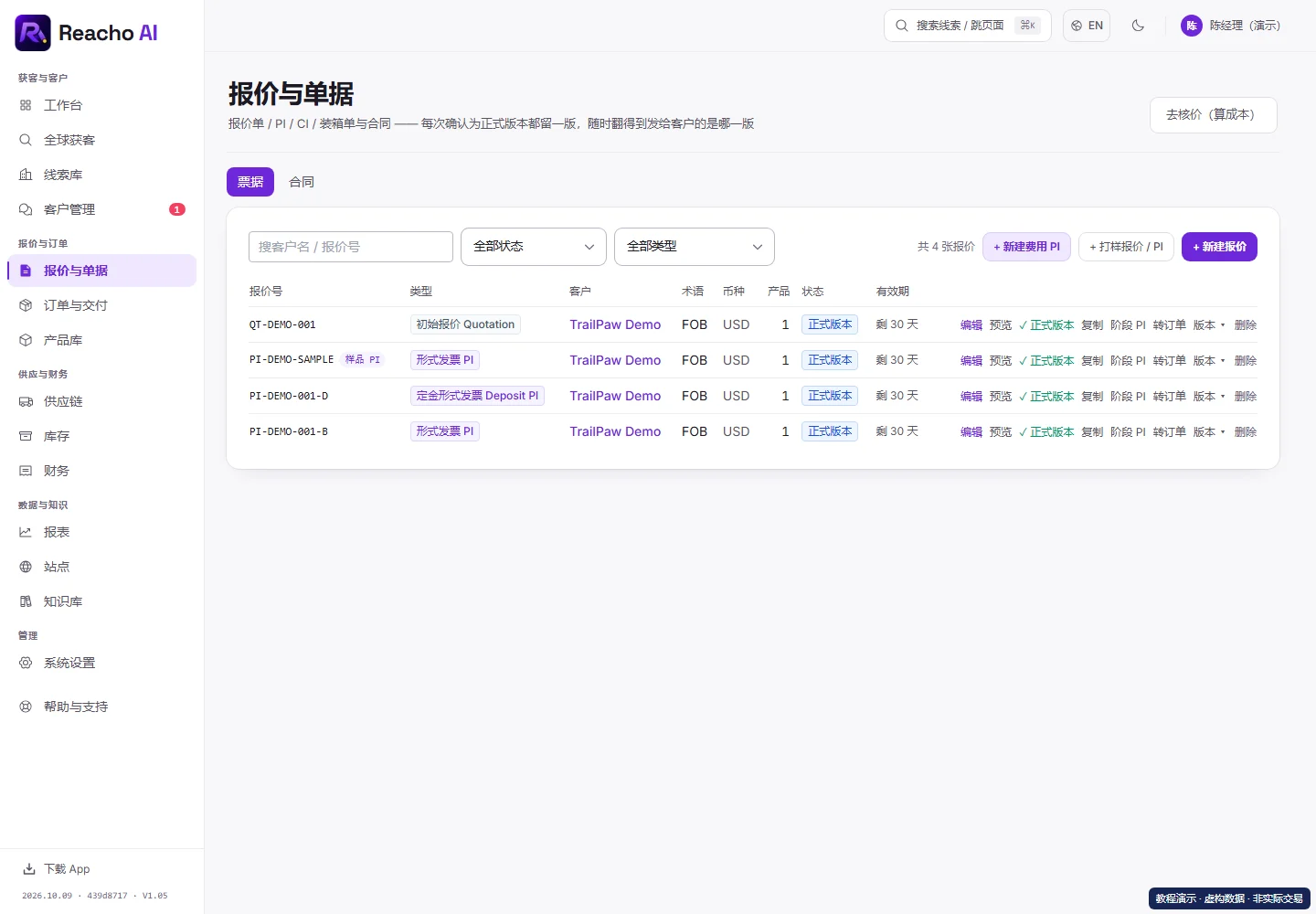Open user menu 陈经理 (演示)
This screenshot has width=1316, height=914.
(x=1230, y=26)
